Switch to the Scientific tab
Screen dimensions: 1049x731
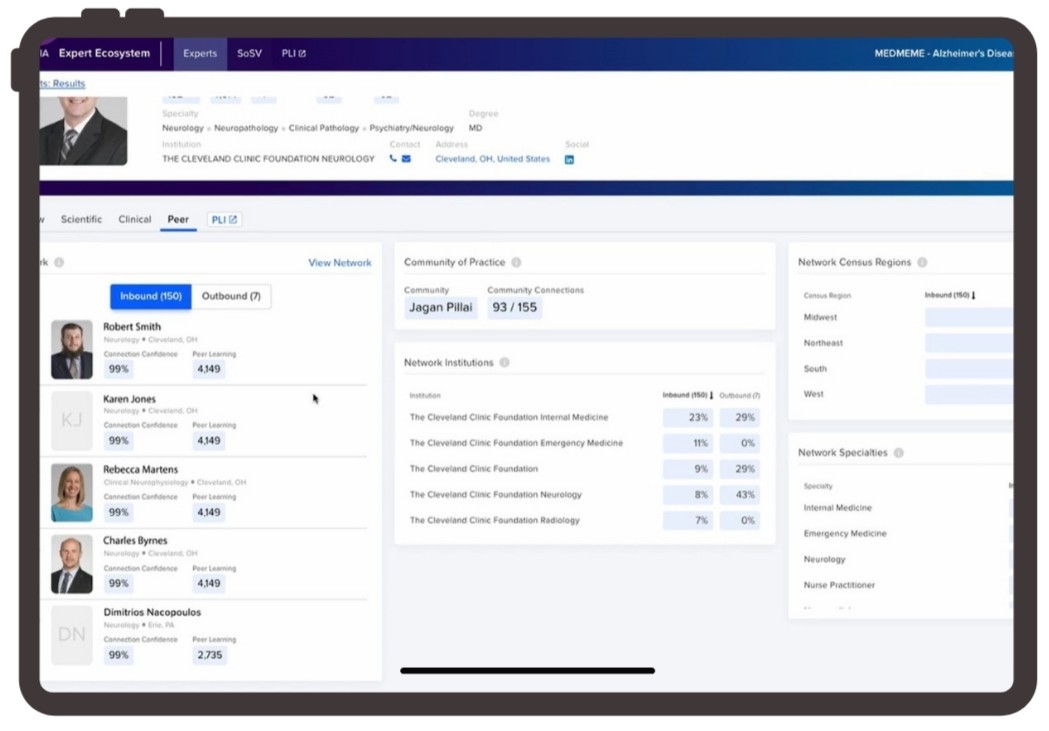81,219
